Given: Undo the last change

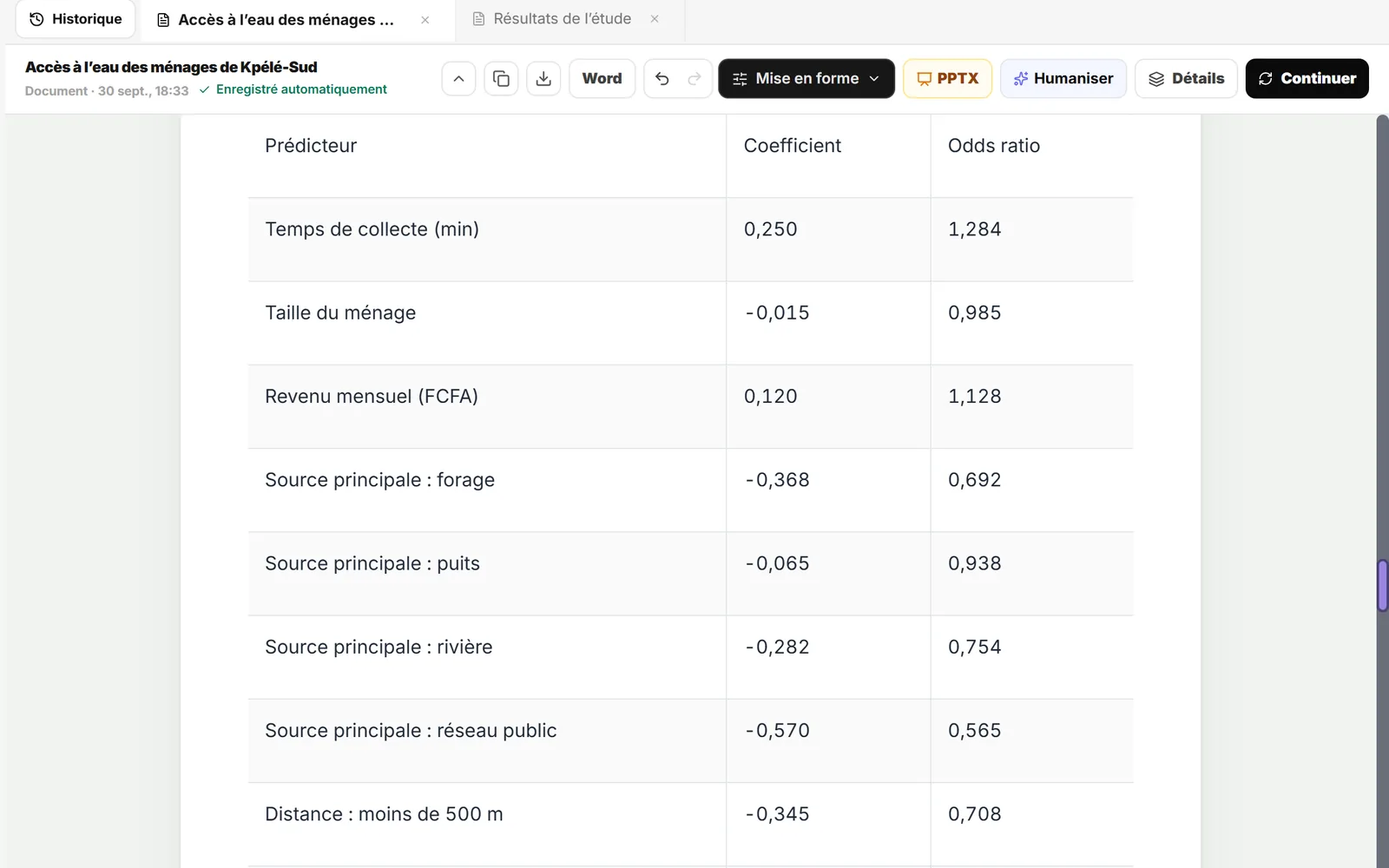Looking at the screenshot, I should 662,79.
